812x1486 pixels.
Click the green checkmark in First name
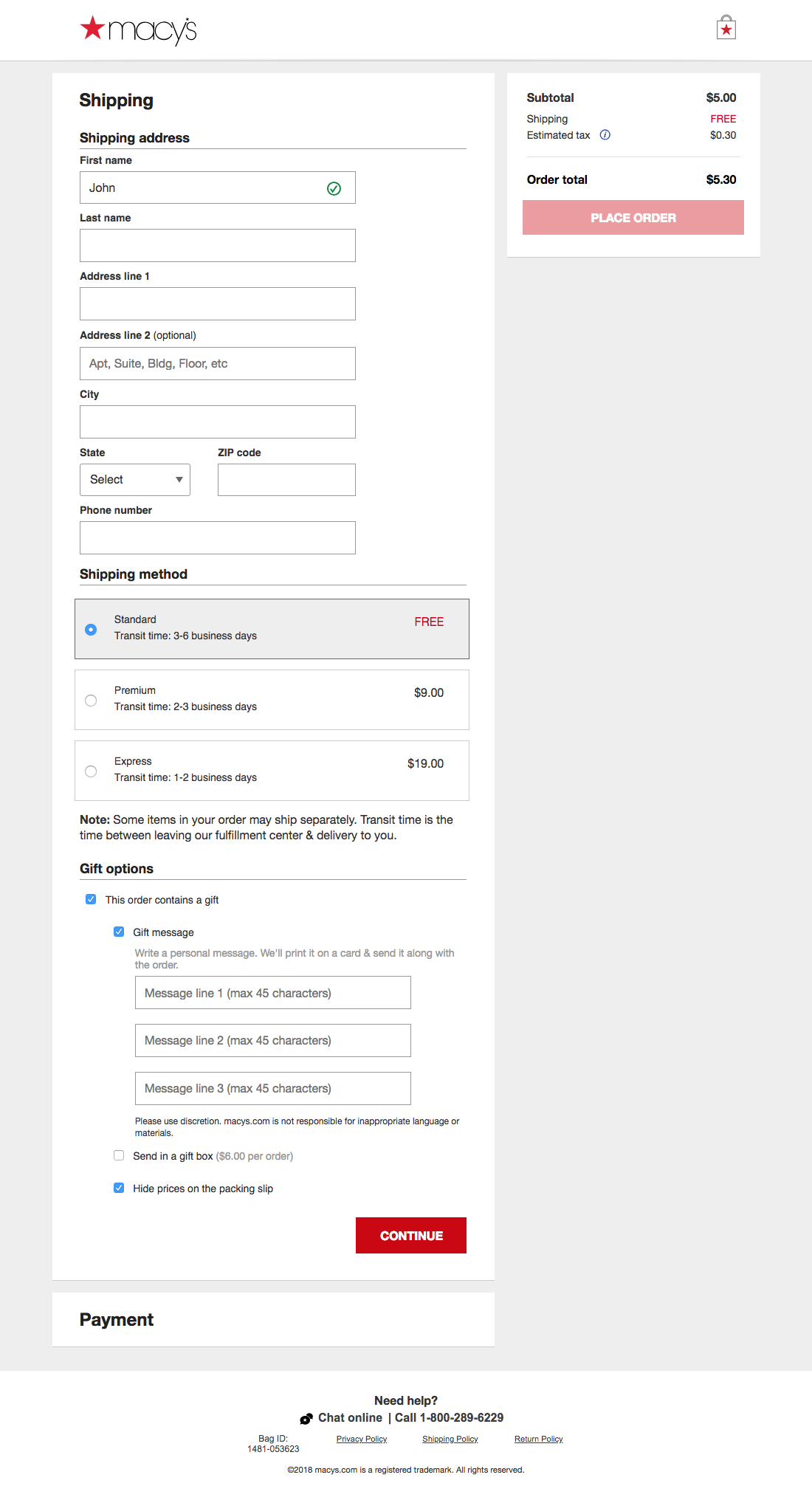[x=334, y=188]
